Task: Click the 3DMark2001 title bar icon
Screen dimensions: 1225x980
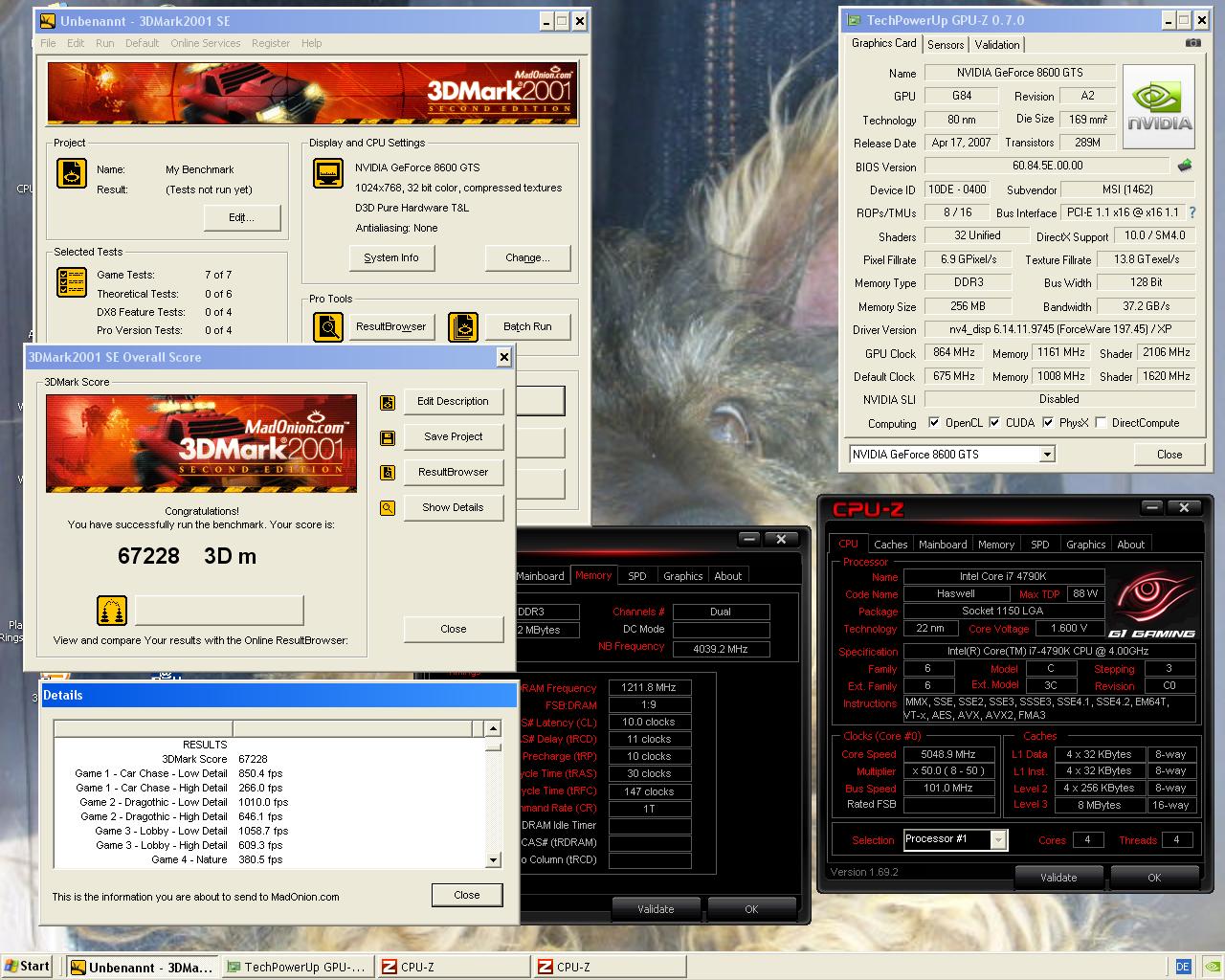Action: click(x=47, y=21)
